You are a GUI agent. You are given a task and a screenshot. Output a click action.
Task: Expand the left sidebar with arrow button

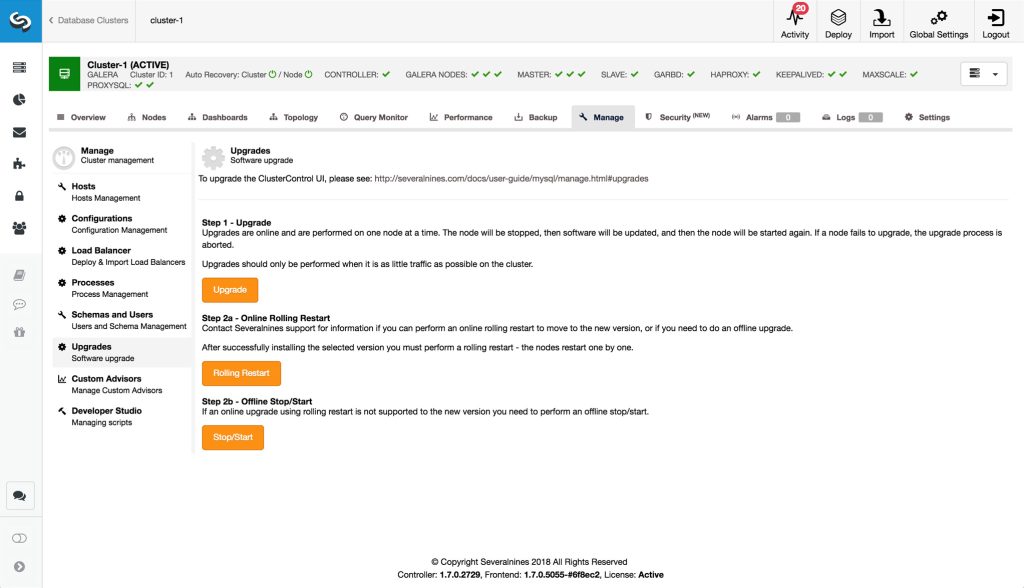[x=19, y=566]
